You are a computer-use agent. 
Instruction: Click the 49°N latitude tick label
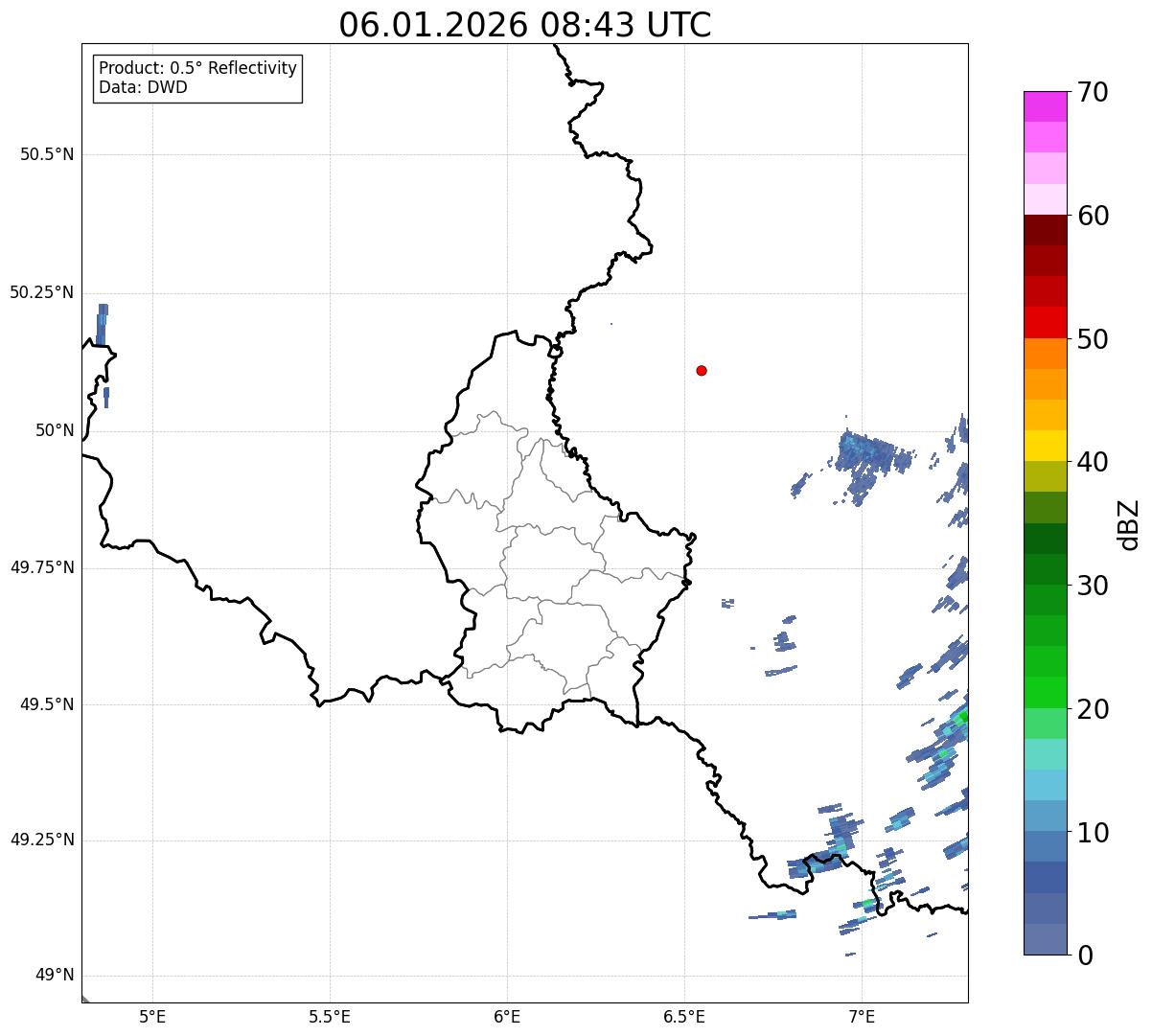click(55, 976)
